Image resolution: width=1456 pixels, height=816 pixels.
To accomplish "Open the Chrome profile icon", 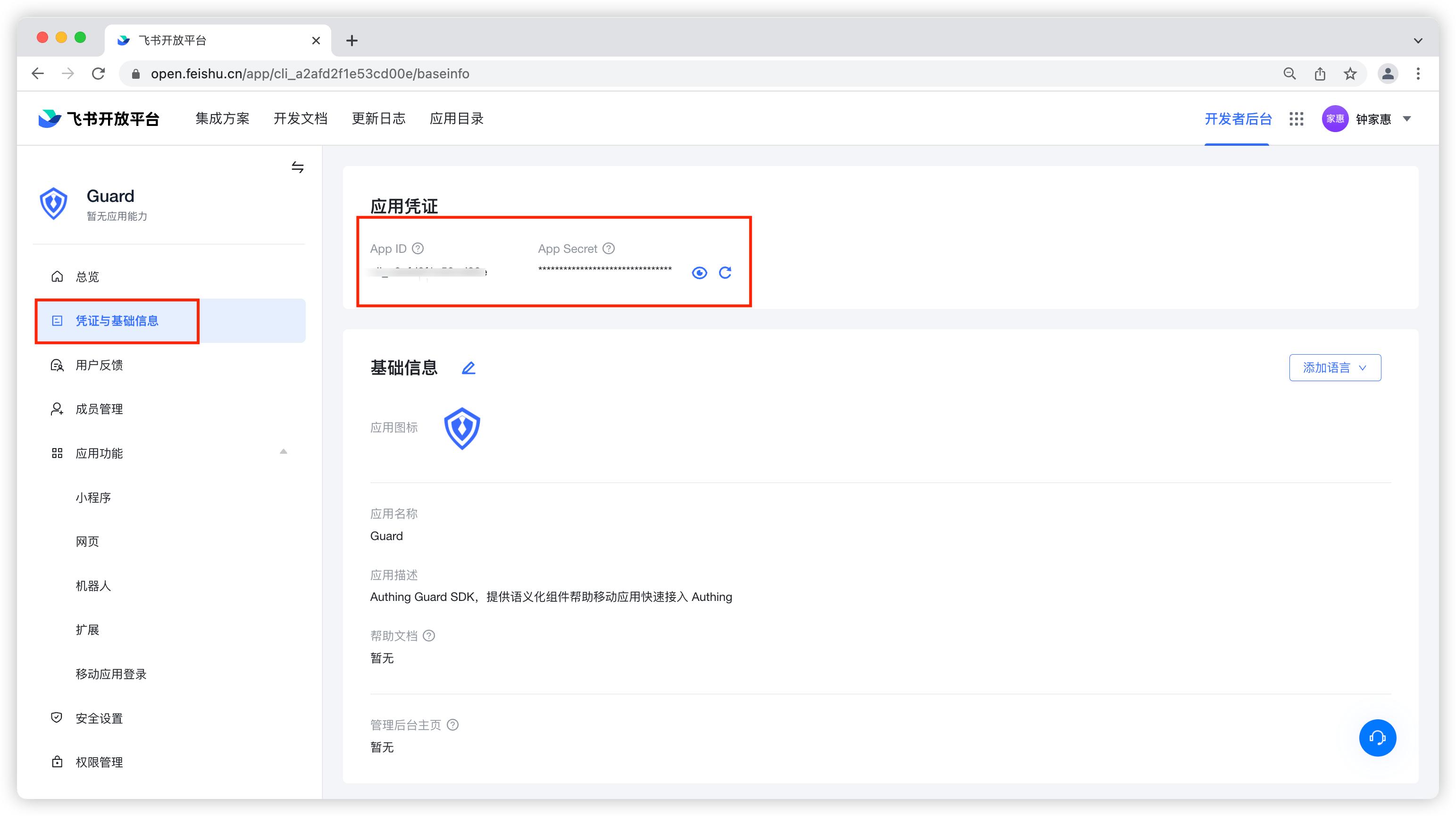I will click(x=1388, y=74).
